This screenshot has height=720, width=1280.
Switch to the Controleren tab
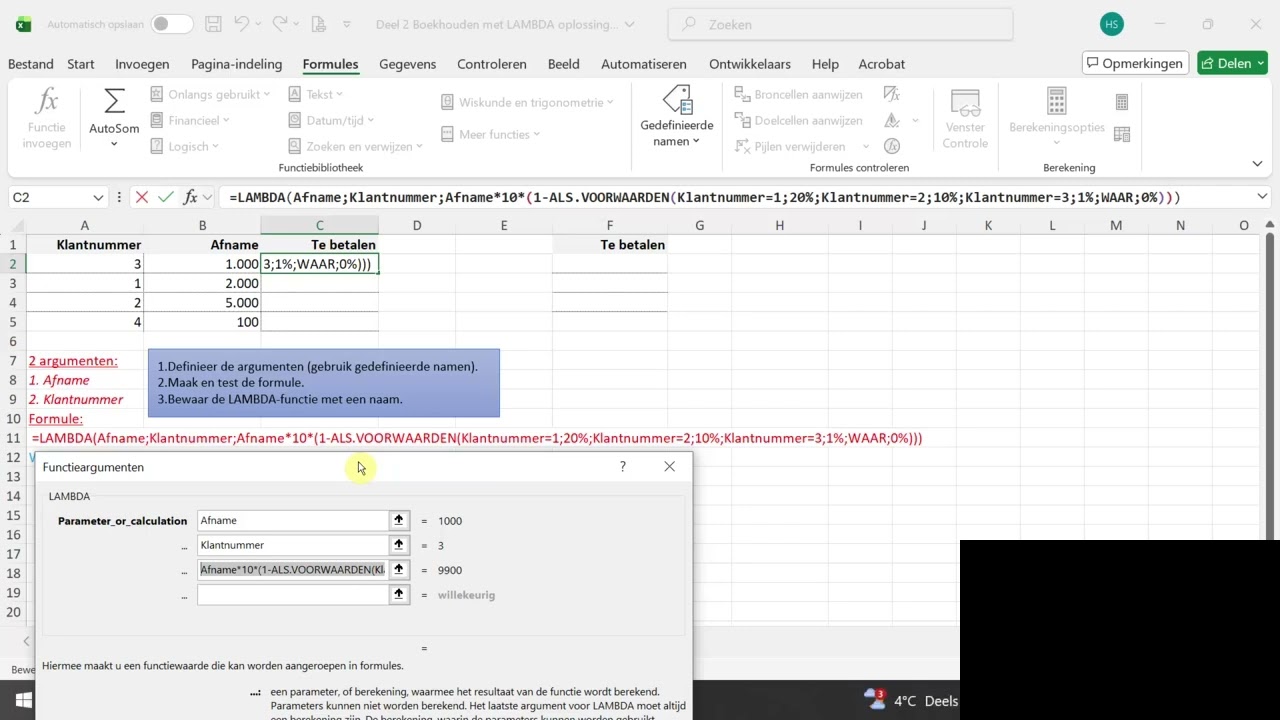(492, 64)
